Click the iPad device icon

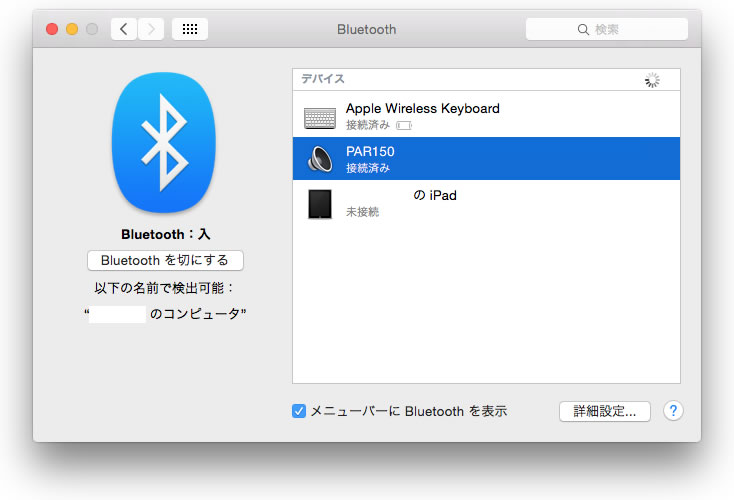pyautogui.click(x=320, y=204)
